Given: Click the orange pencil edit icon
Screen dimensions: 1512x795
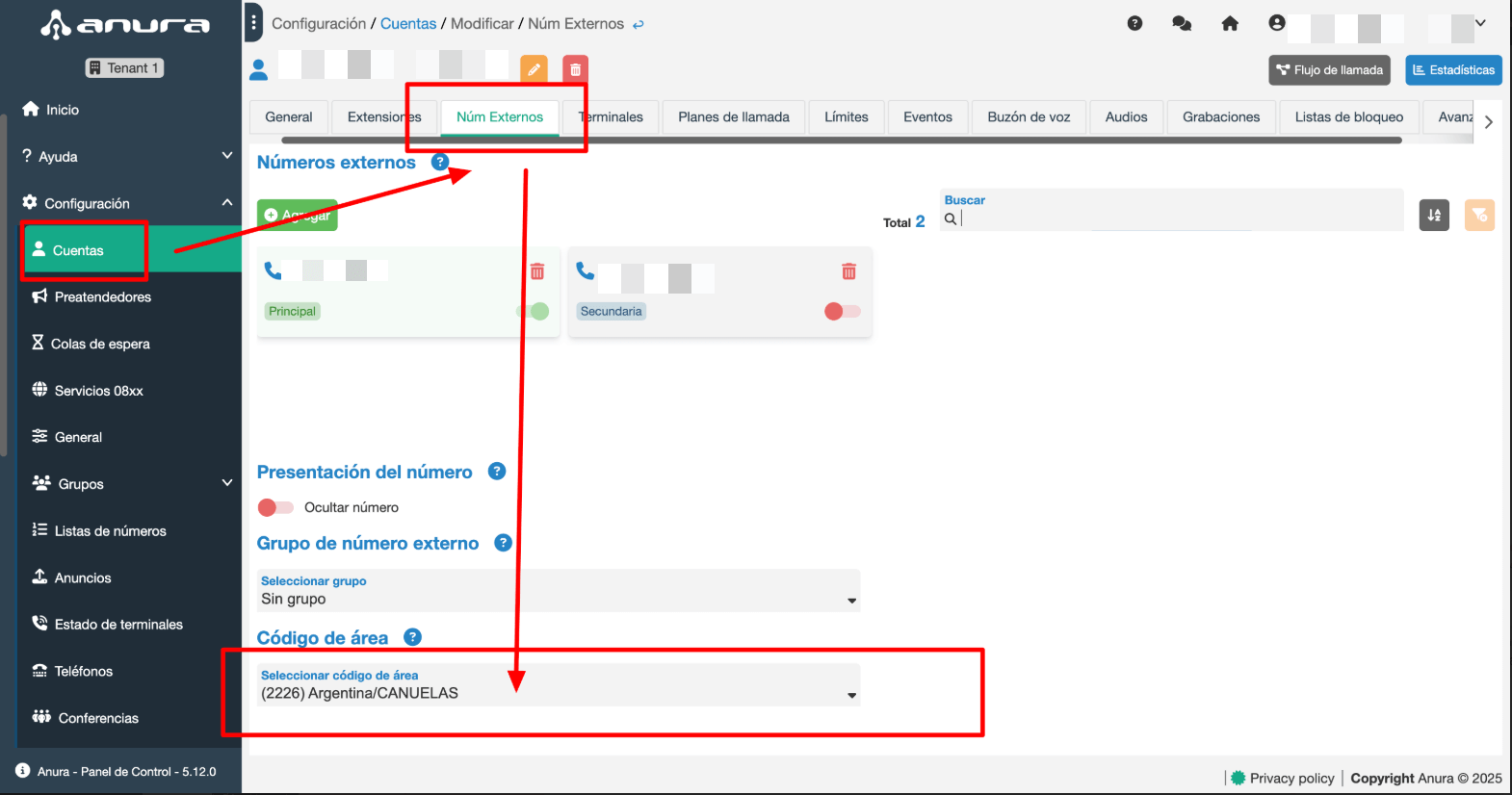Looking at the screenshot, I should [534, 69].
